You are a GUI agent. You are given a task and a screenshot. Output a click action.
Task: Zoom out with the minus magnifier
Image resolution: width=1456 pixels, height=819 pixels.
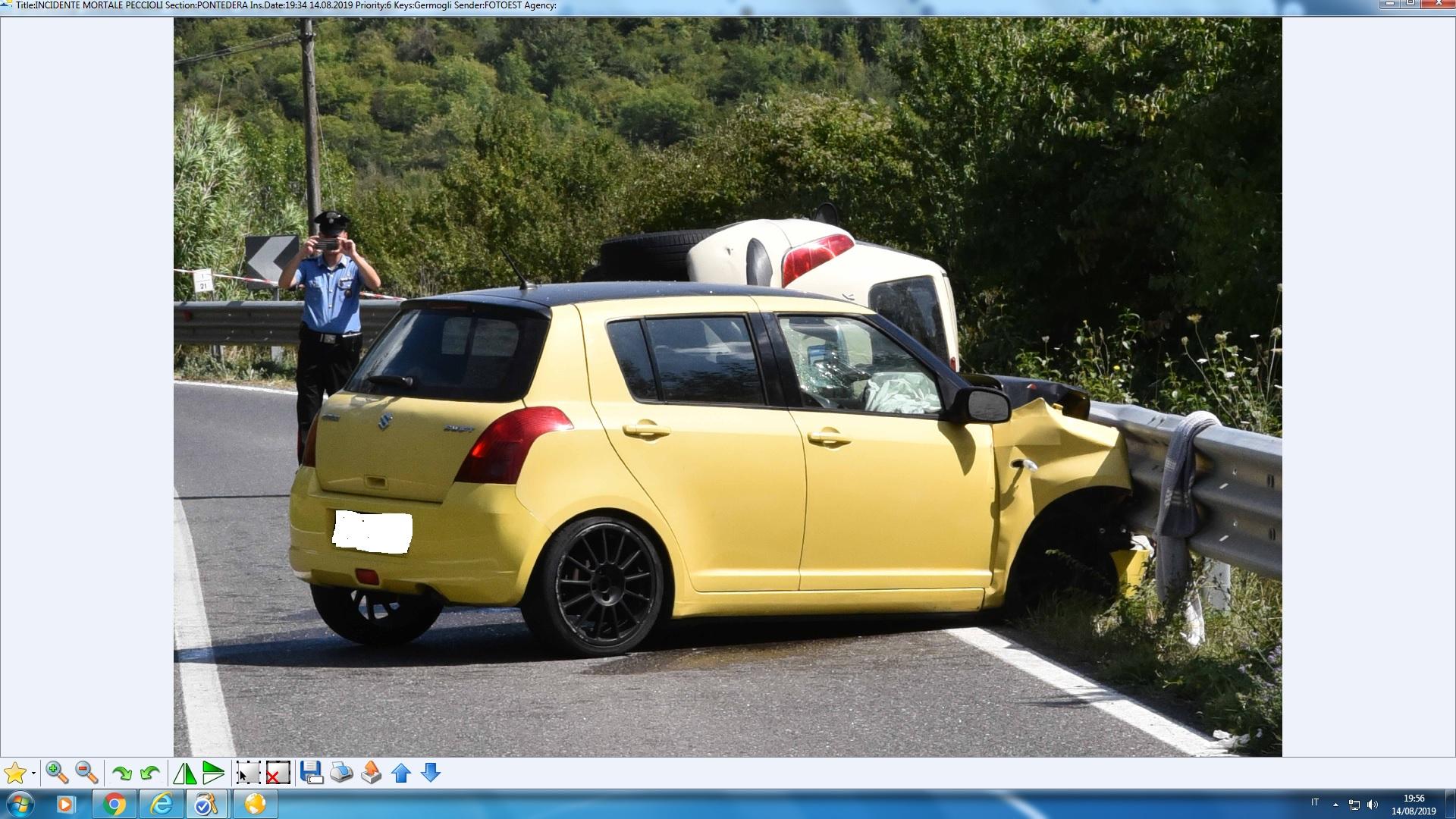pyautogui.click(x=86, y=773)
